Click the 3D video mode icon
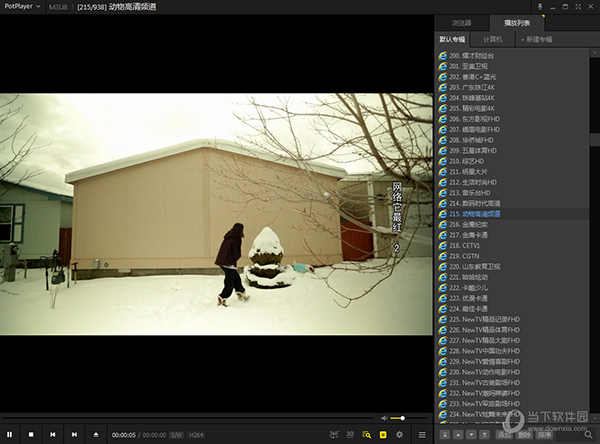The height and width of the screenshot is (444, 600). [x=350, y=434]
